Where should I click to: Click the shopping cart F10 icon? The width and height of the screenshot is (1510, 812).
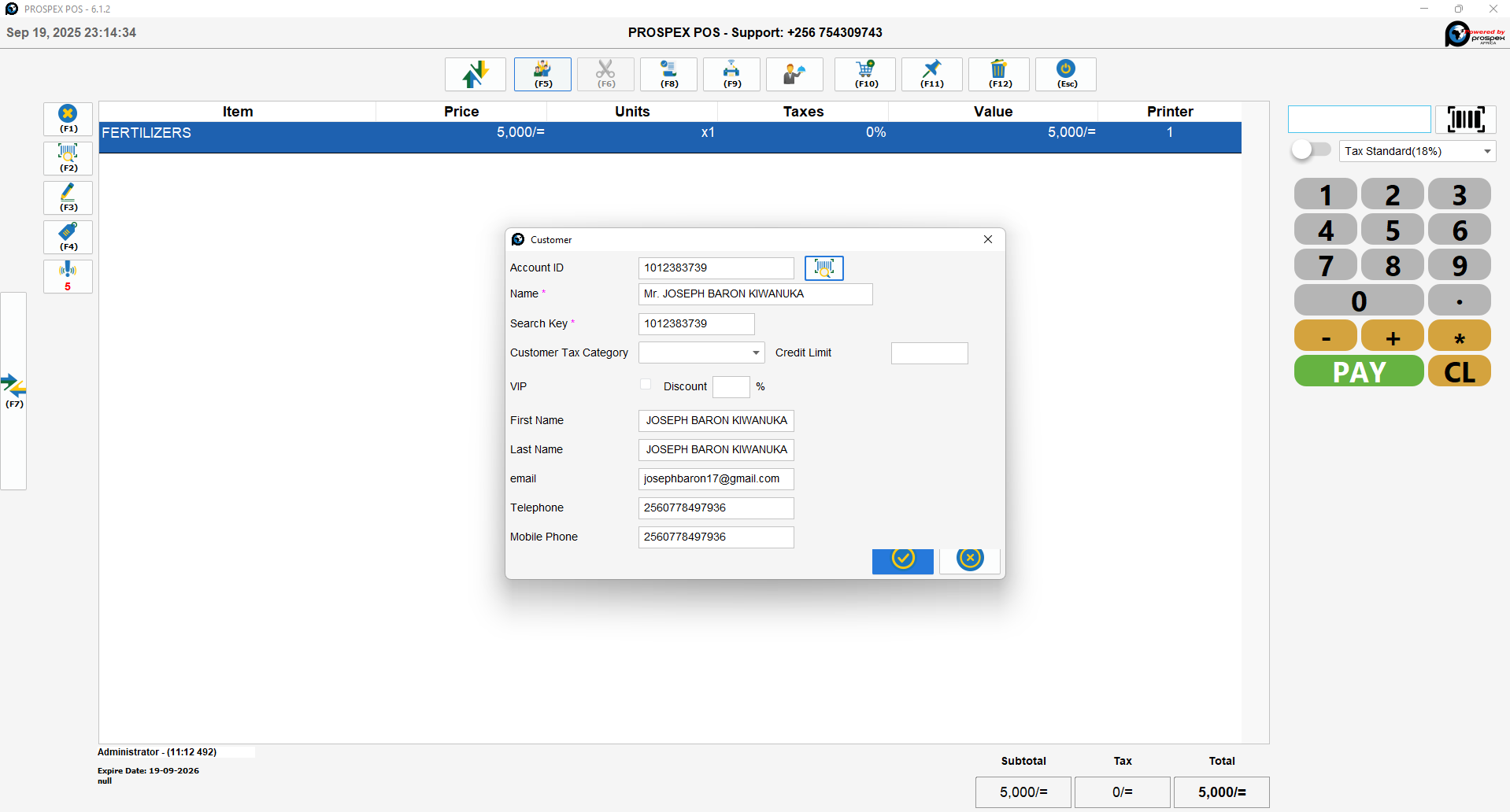click(865, 74)
